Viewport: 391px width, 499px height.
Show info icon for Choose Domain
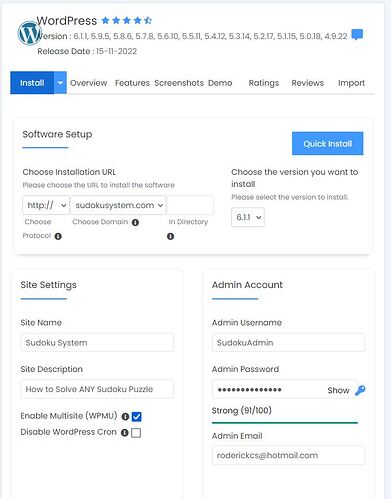click(x=135, y=222)
